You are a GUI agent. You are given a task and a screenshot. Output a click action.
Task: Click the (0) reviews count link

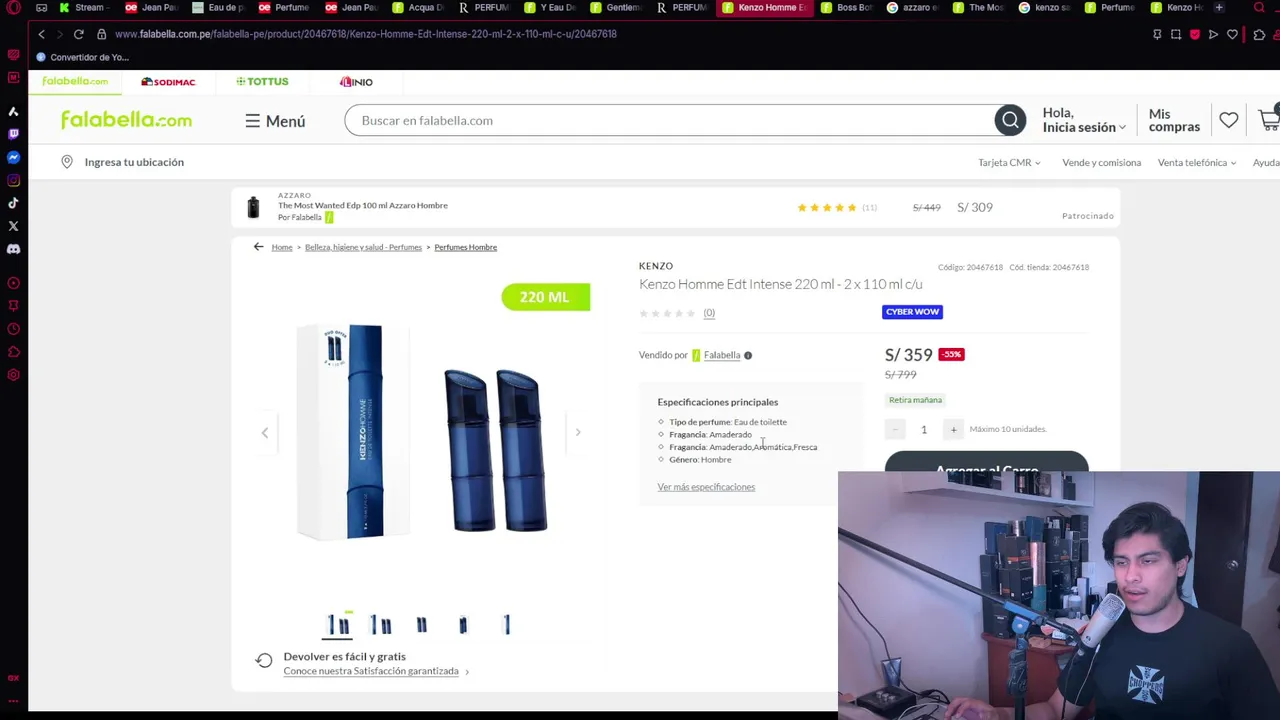[x=709, y=313]
